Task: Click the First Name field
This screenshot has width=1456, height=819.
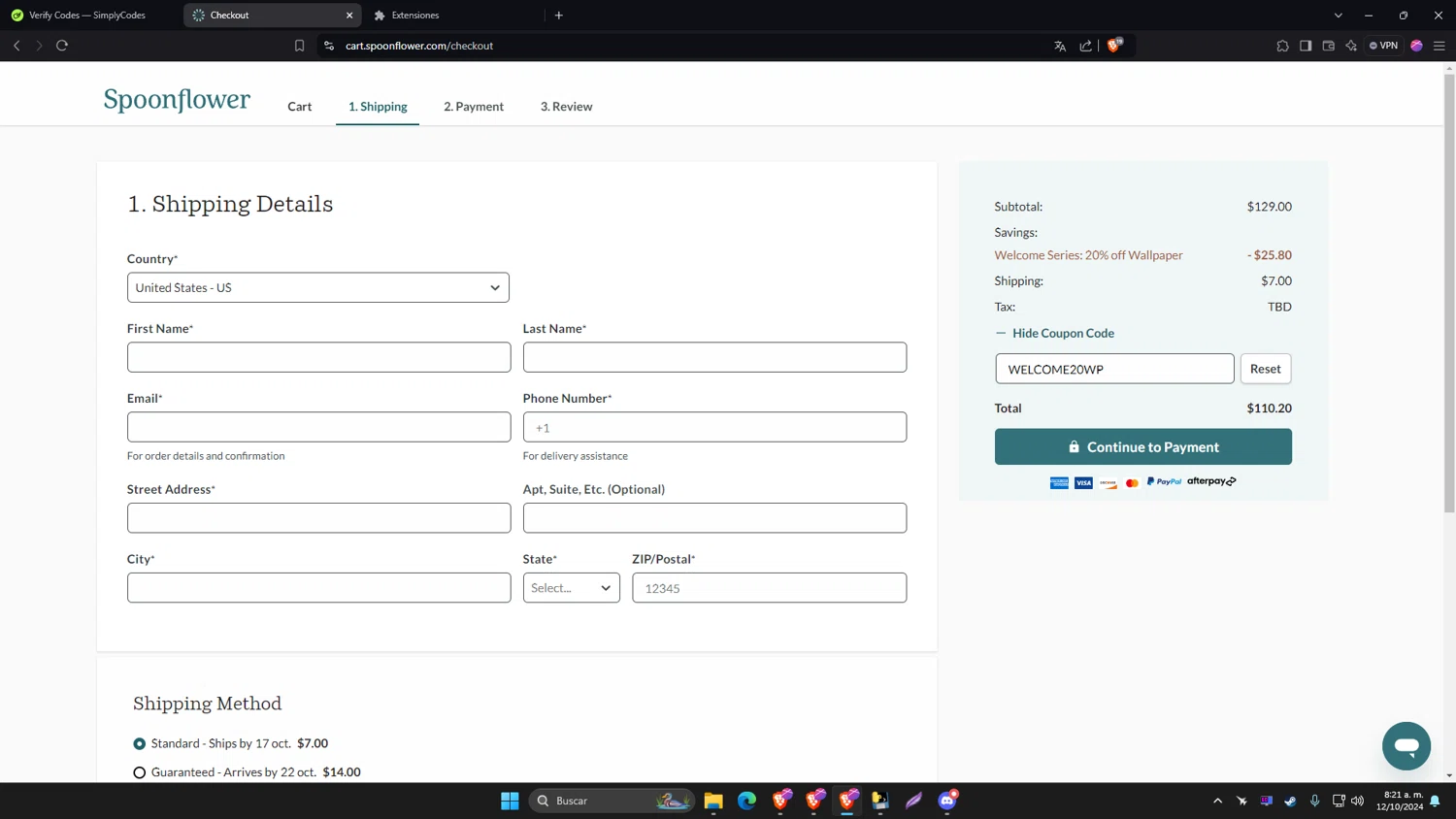Action: (318, 357)
